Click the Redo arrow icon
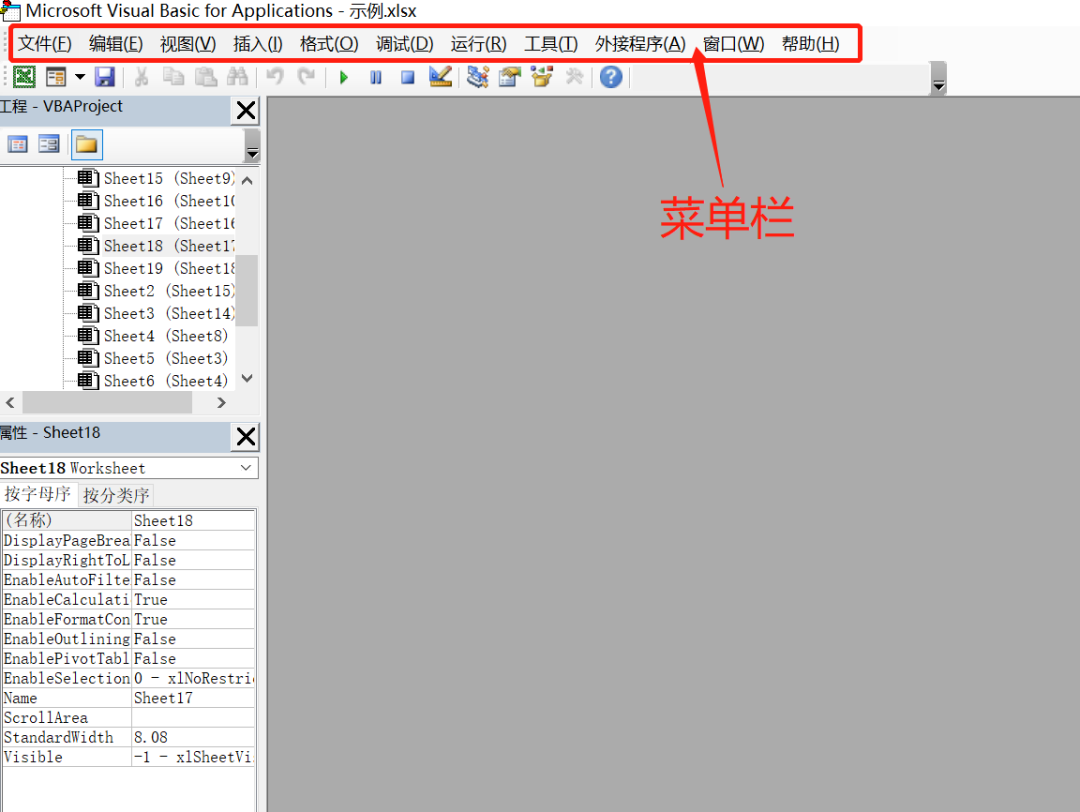 [x=306, y=76]
